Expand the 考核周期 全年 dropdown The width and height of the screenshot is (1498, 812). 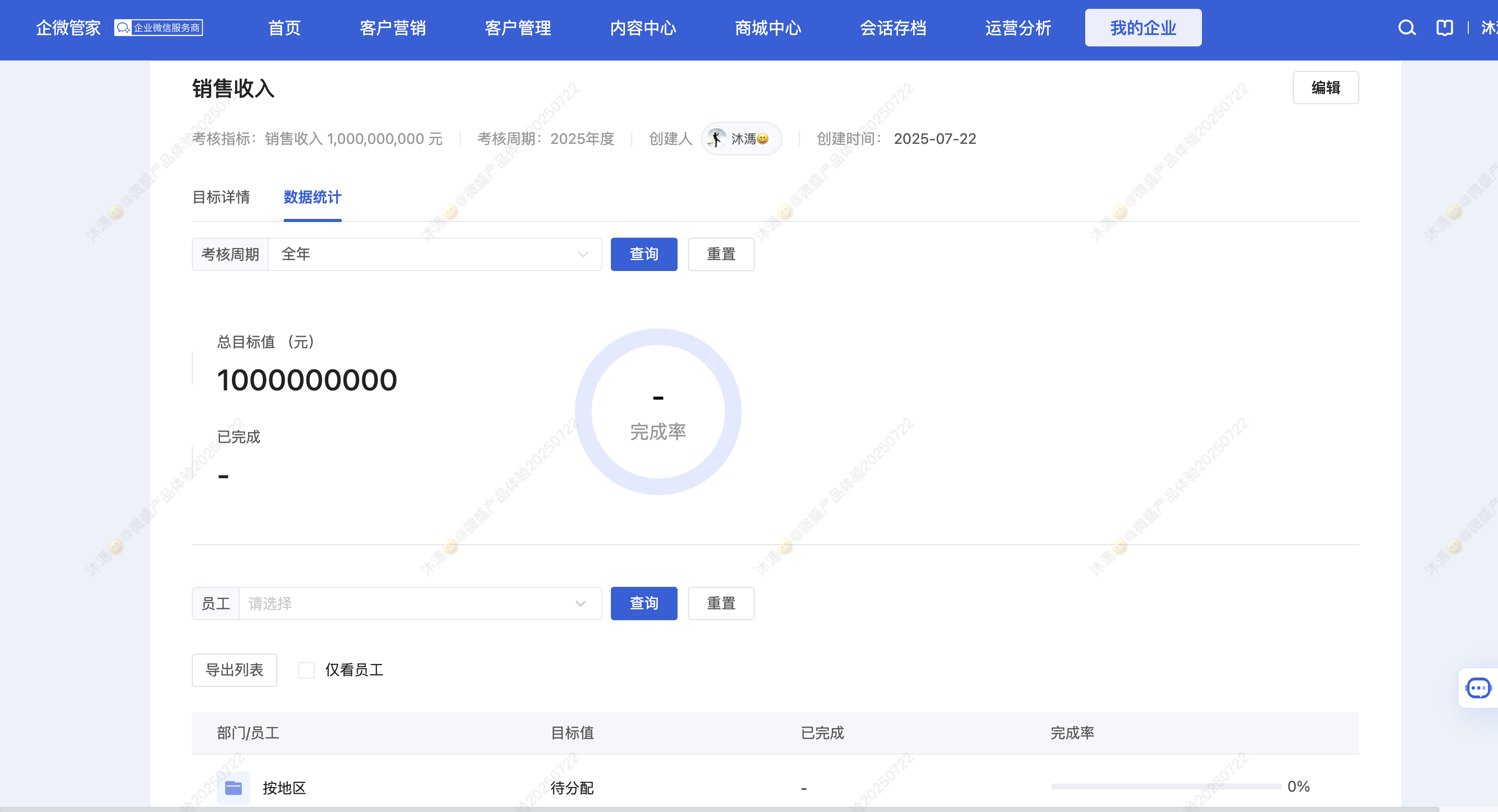click(435, 254)
